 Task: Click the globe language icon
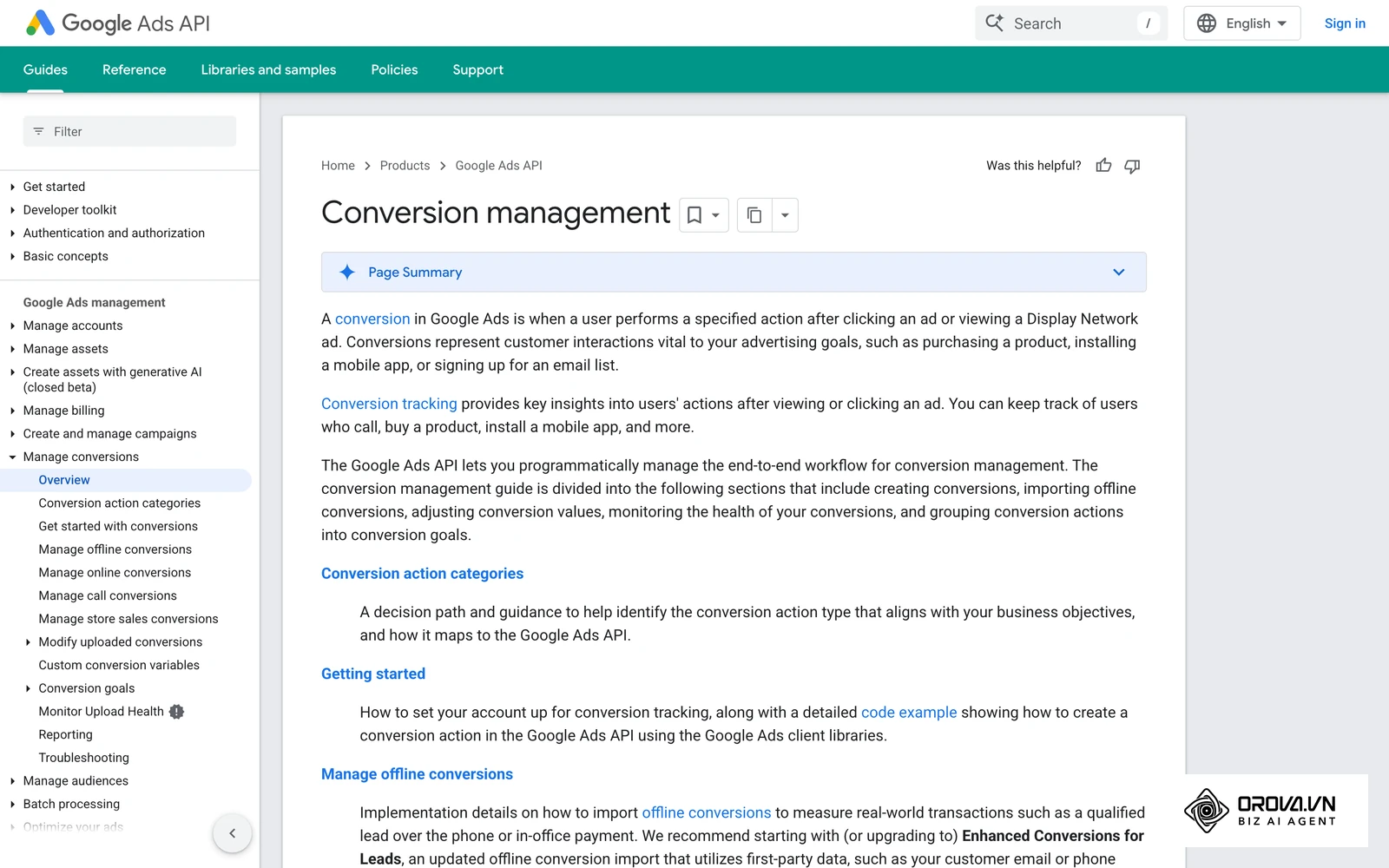coord(1207,23)
